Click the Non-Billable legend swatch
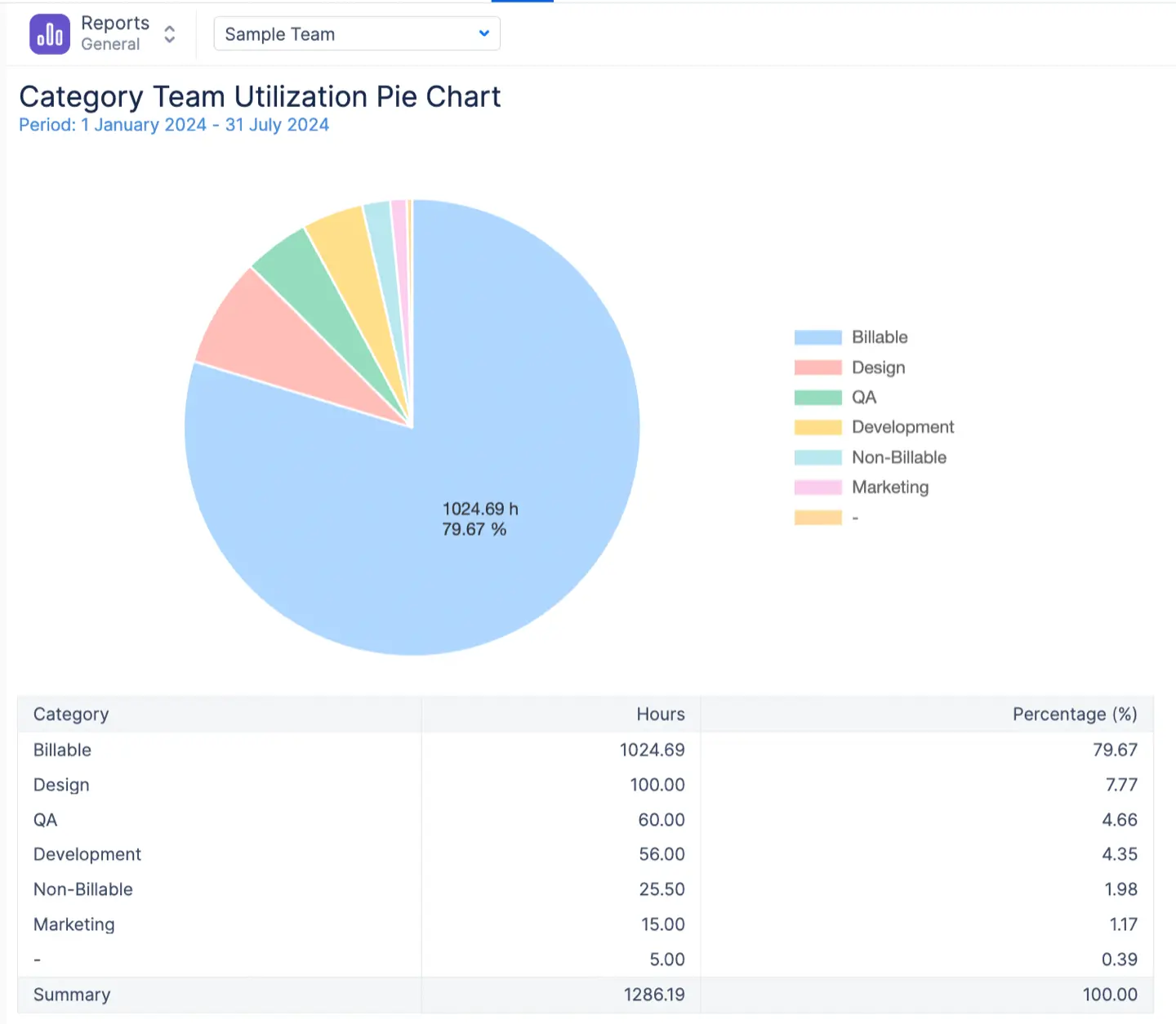This screenshot has height=1024, width=1176. coord(817,458)
